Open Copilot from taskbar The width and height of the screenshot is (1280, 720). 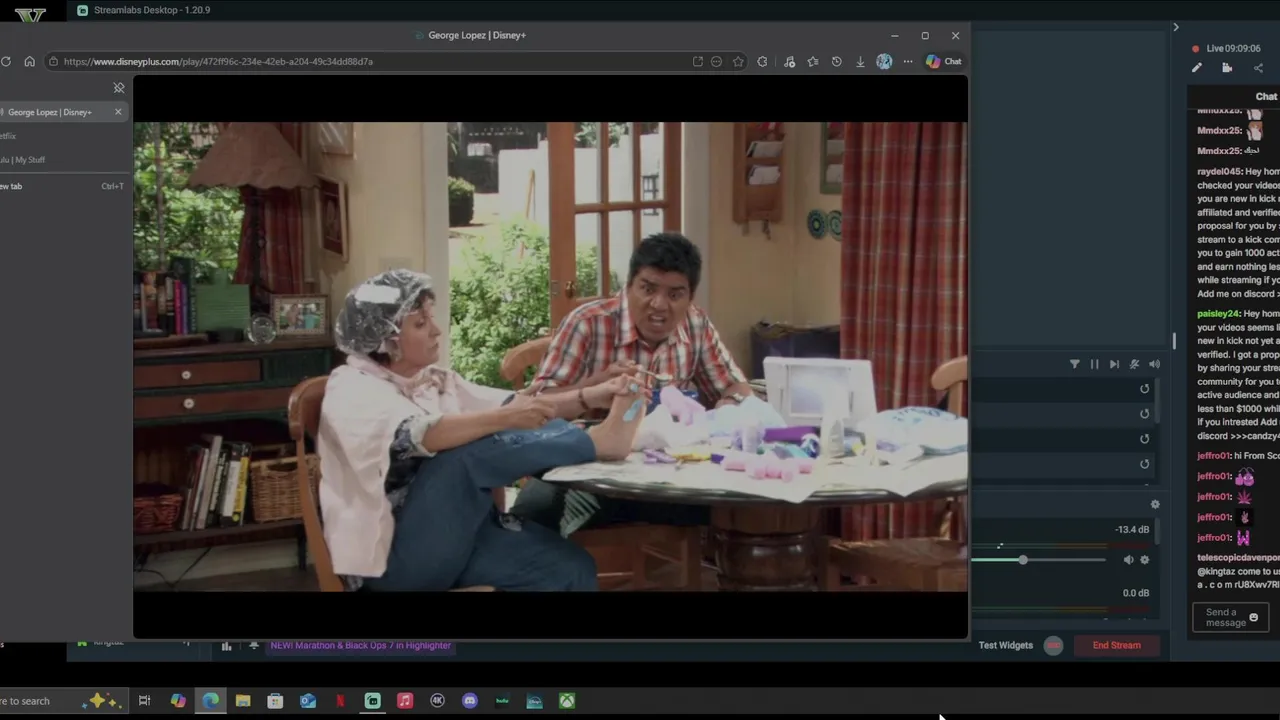tap(178, 701)
